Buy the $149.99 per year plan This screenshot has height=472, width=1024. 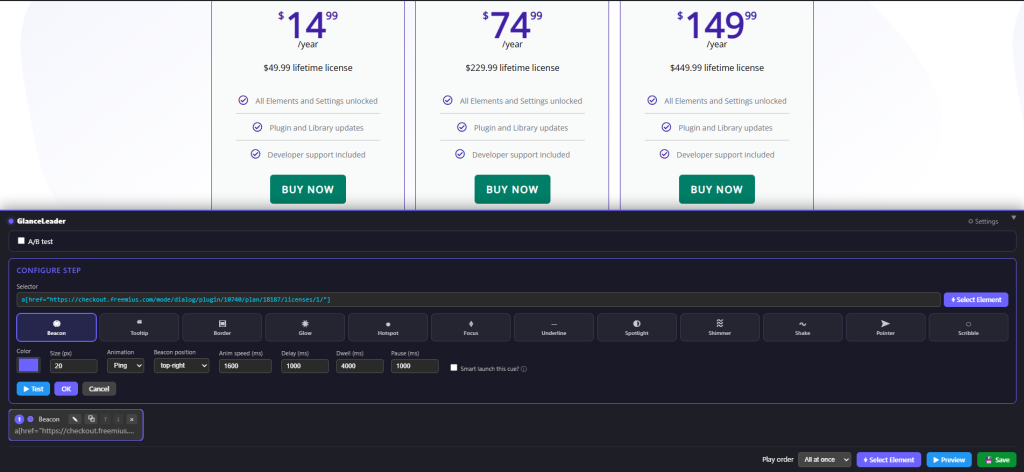716,189
